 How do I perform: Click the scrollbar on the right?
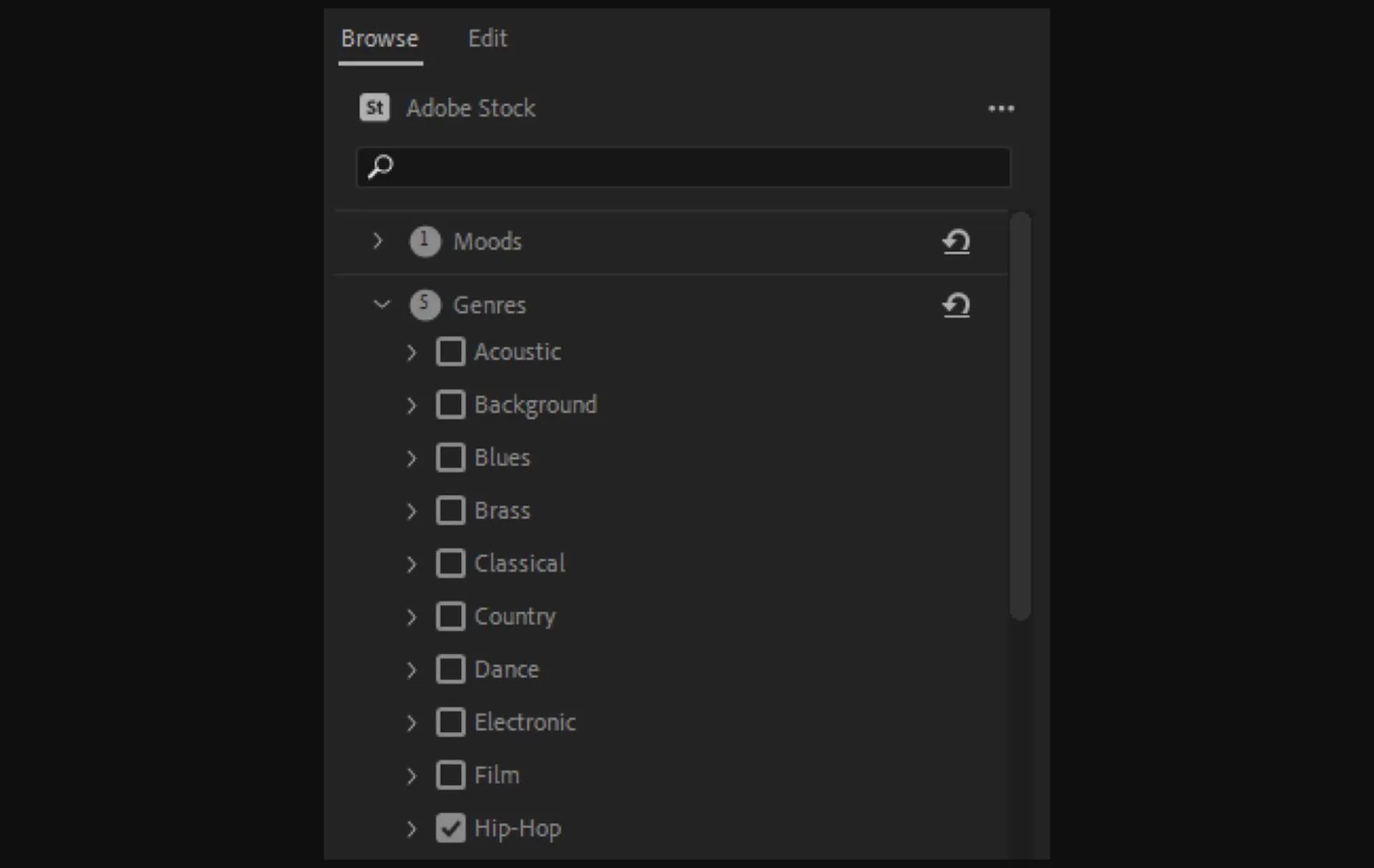pos(1021,415)
